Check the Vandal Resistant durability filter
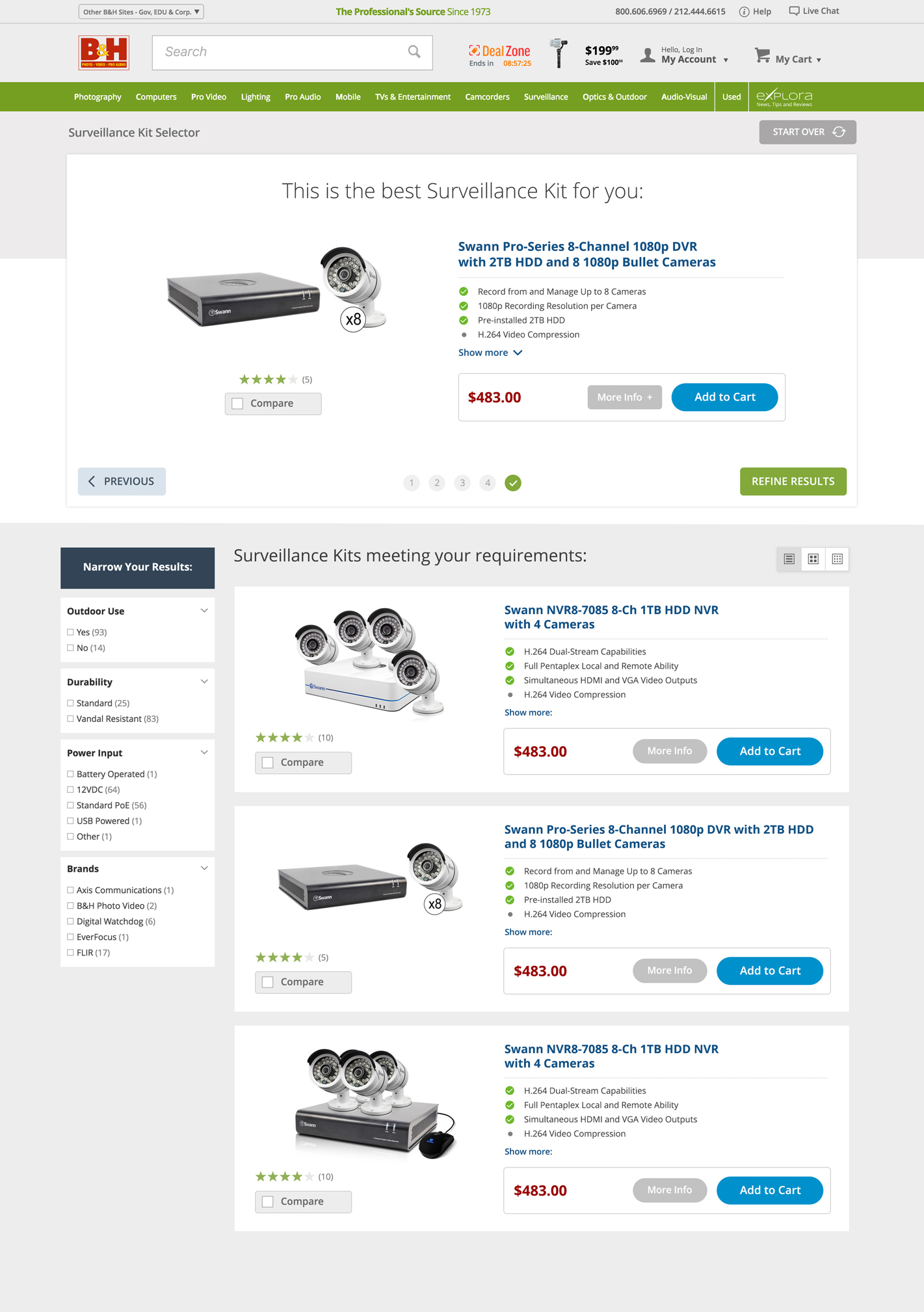This screenshot has width=924, height=1312. point(70,719)
